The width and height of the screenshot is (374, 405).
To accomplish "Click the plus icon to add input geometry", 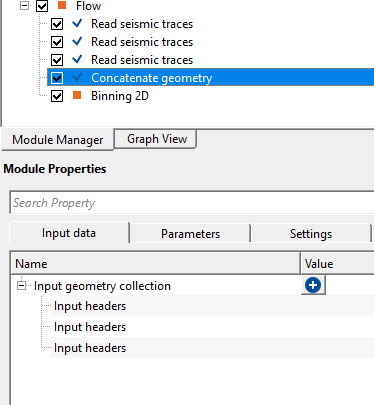I will click(313, 285).
